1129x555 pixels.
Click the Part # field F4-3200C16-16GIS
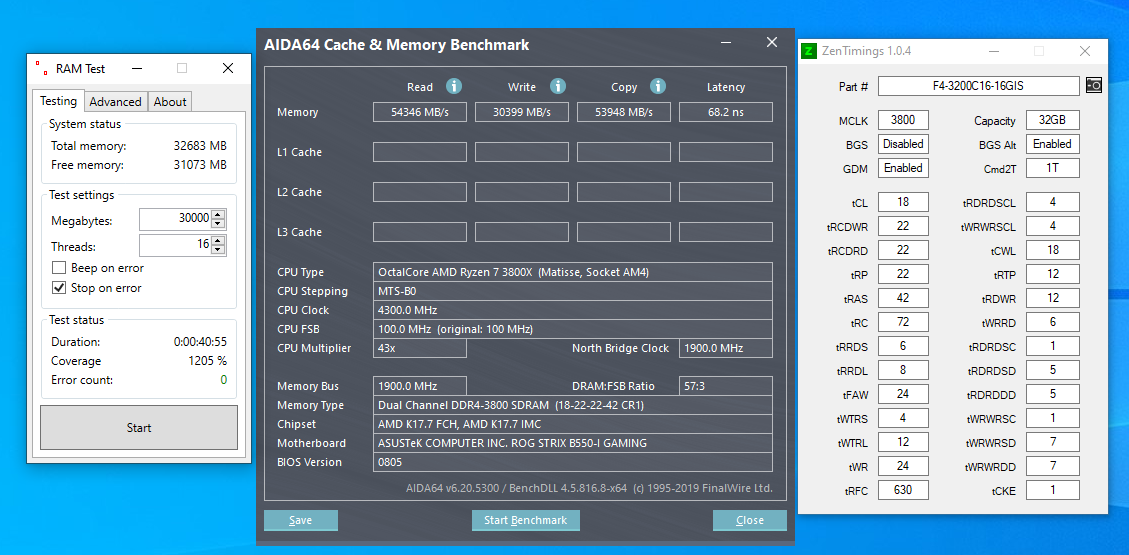click(x=979, y=86)
